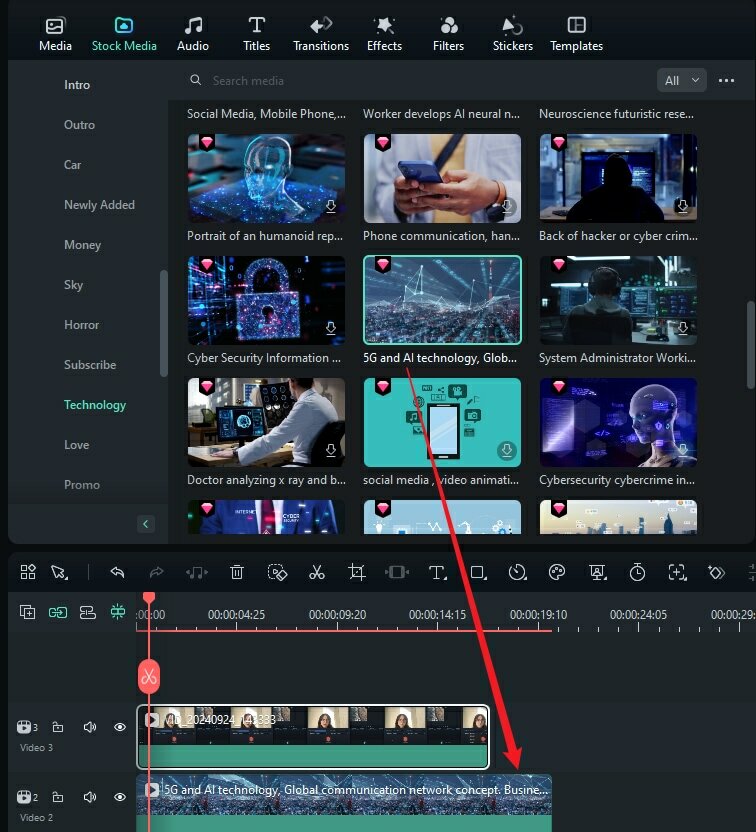Select the 5G and AI technology thumbnail

[442, 300]
